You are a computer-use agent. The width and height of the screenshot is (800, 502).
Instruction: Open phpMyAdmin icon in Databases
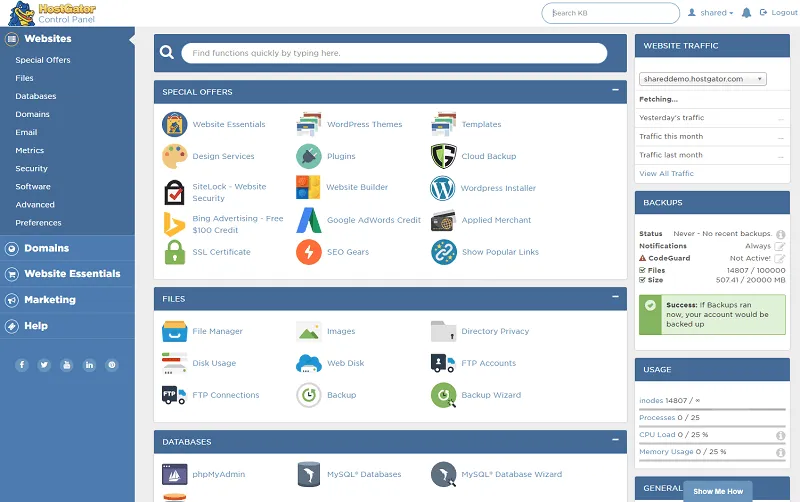coord(174,474)
